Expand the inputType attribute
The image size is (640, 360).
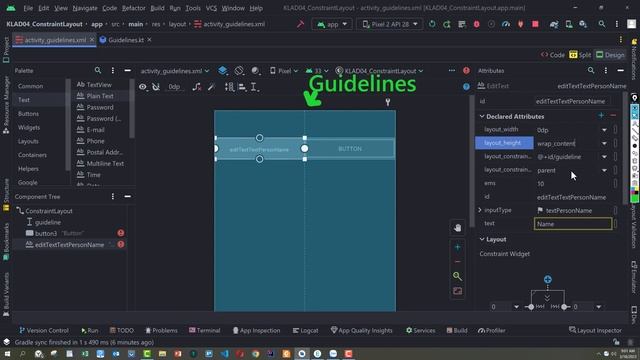(x=480, y=210)
